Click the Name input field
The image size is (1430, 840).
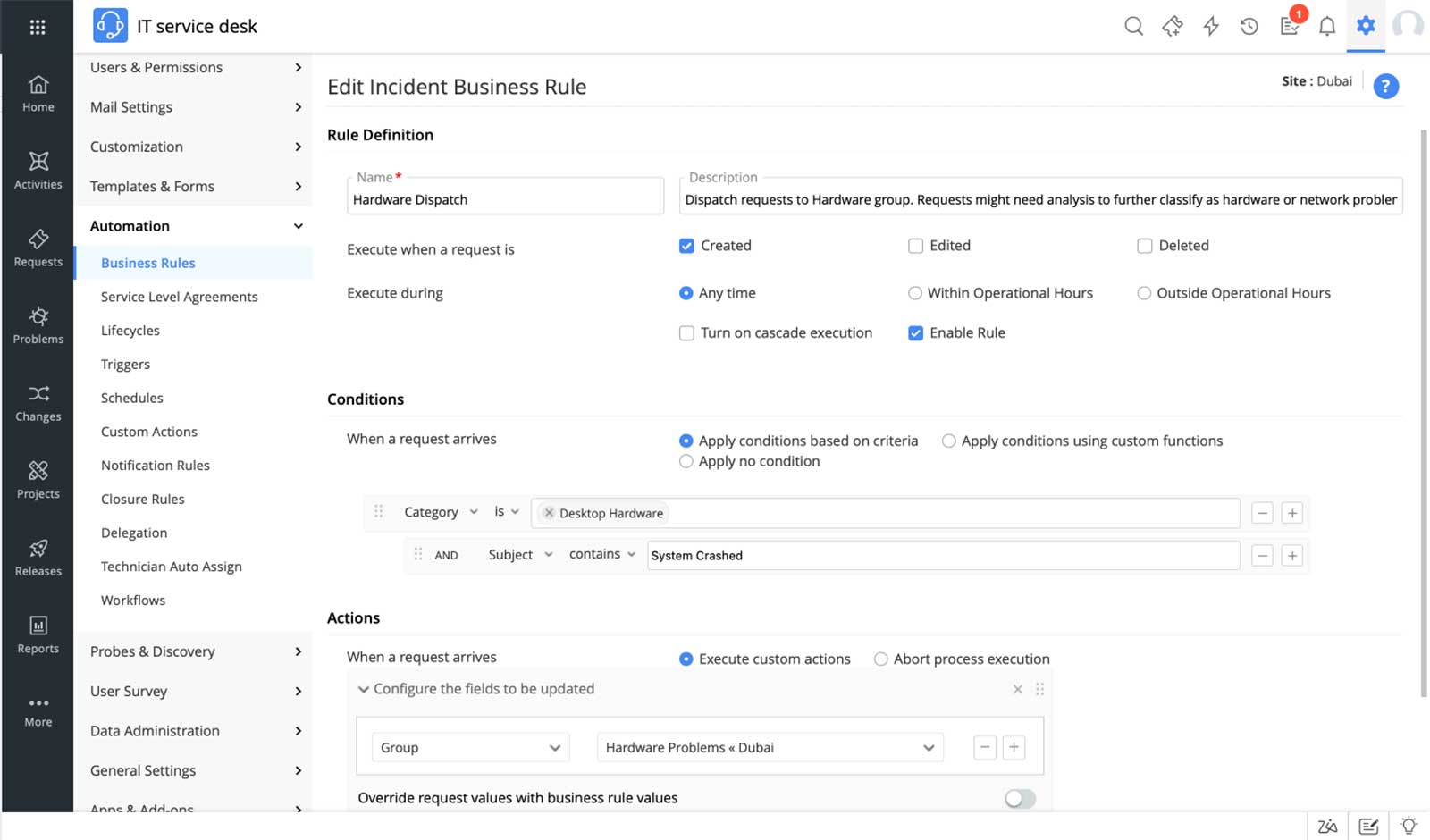505,199
